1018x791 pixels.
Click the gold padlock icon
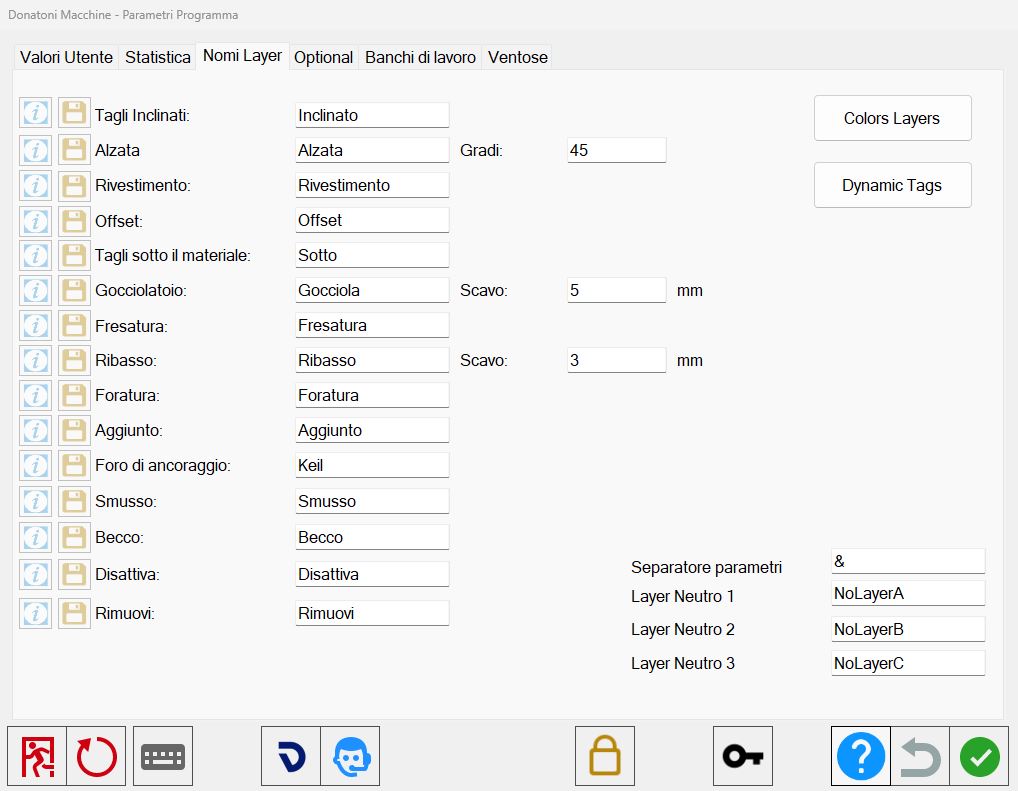(604, 756)
